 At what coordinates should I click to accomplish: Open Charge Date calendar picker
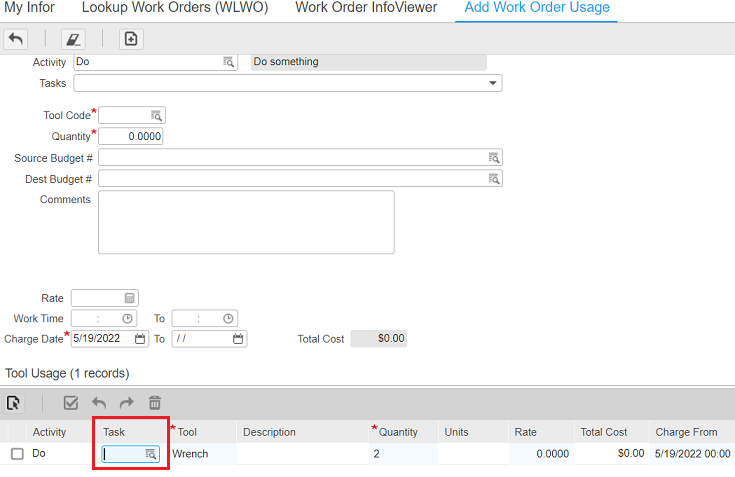(140, 339)
